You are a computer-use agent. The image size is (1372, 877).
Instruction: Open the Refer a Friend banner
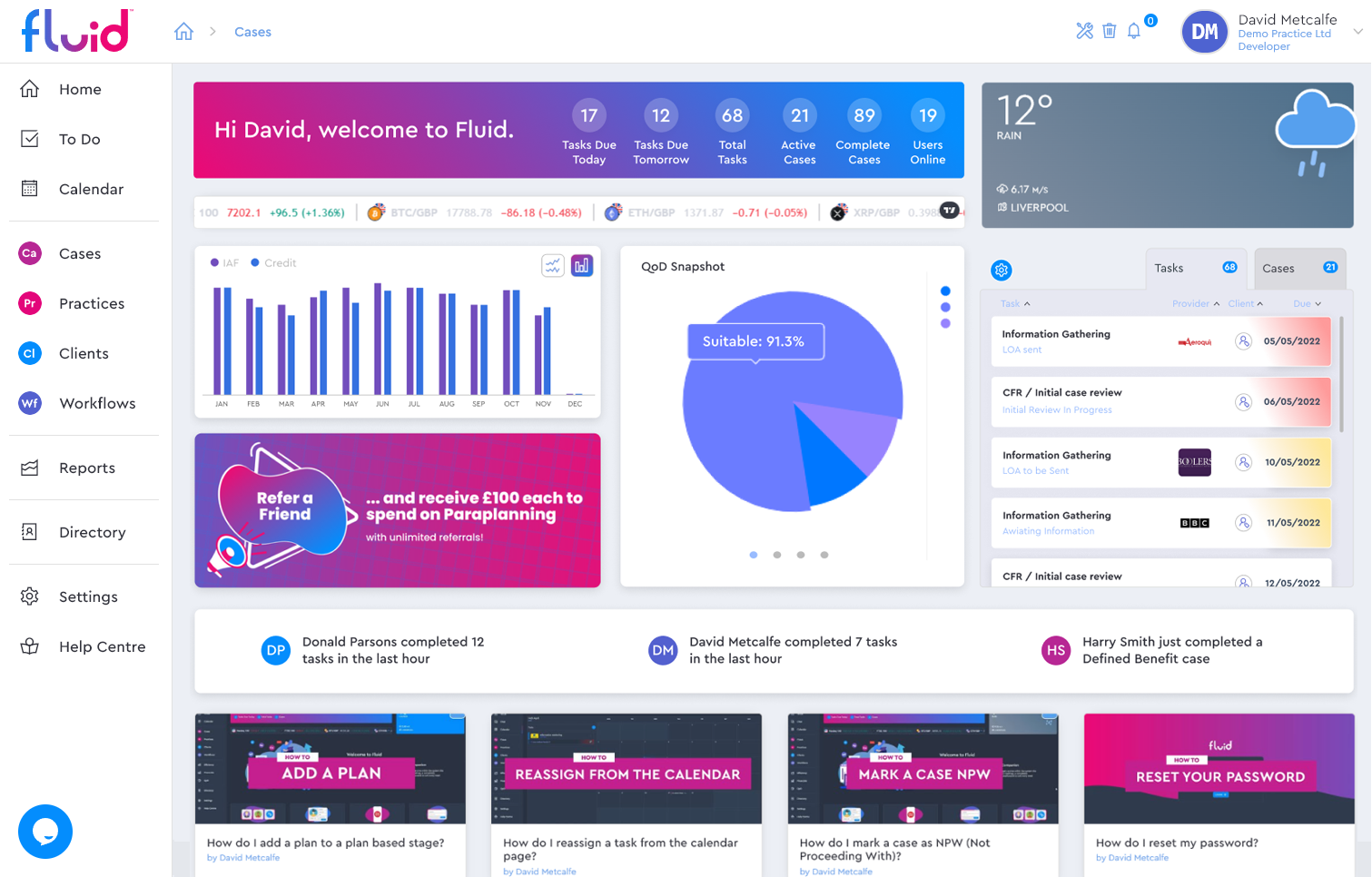(x=398, y=510)
